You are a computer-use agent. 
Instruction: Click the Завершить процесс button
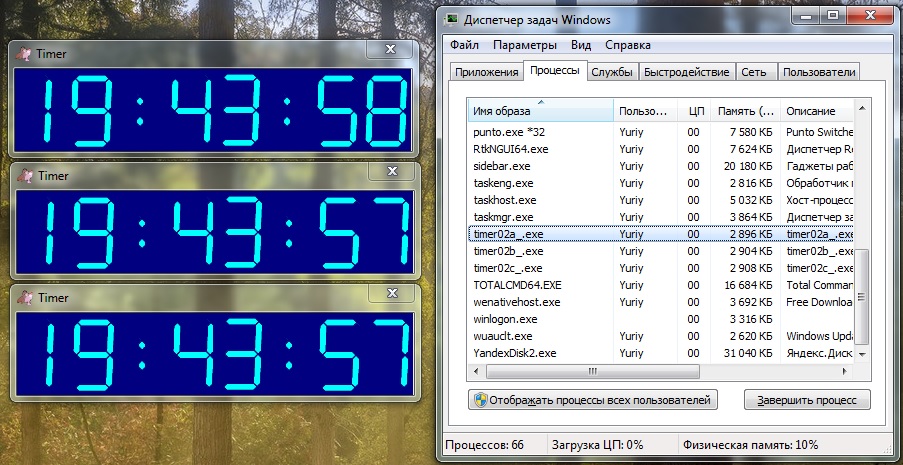point(807,400)
